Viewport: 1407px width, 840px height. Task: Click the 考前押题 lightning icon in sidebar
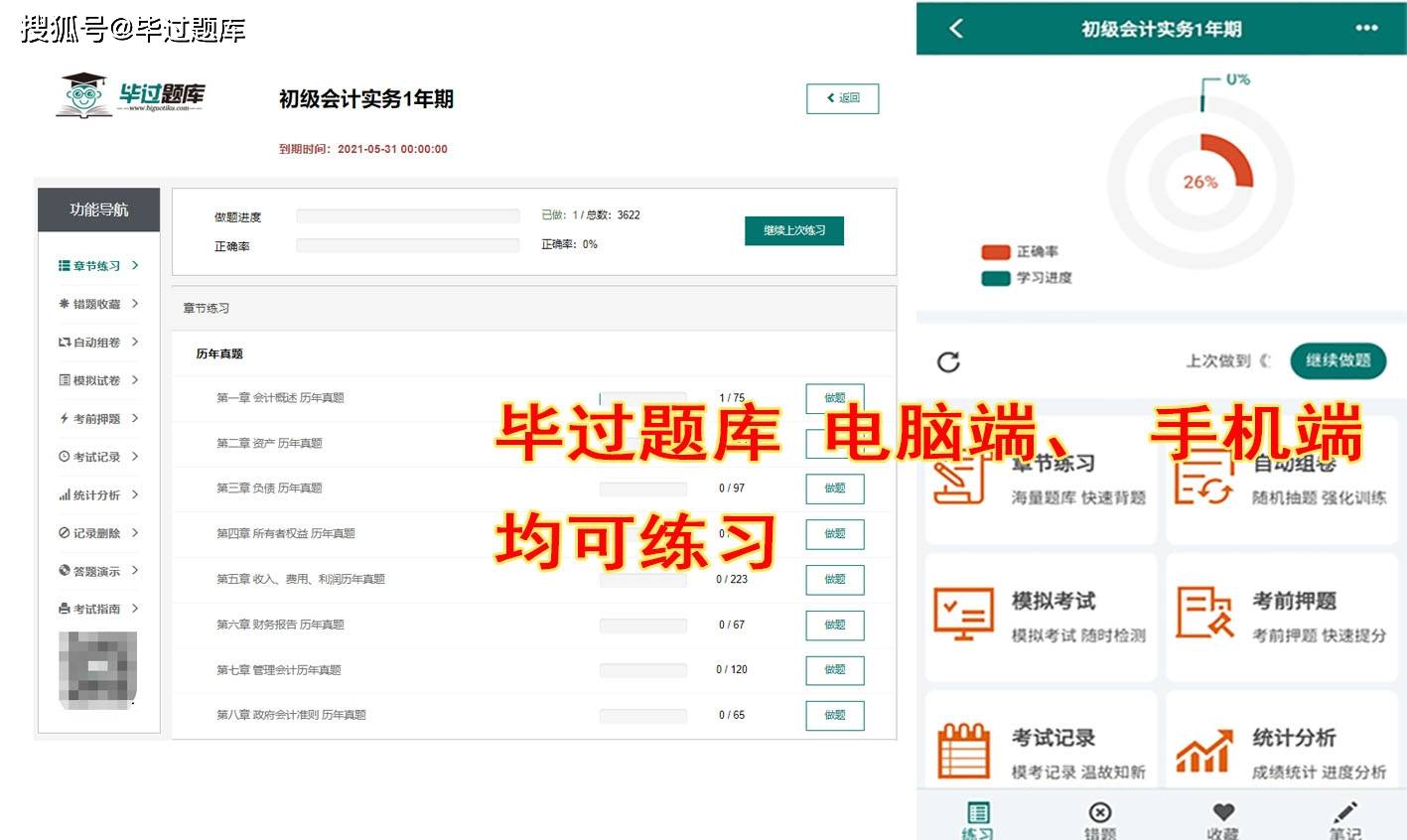(x=65, y=418)
